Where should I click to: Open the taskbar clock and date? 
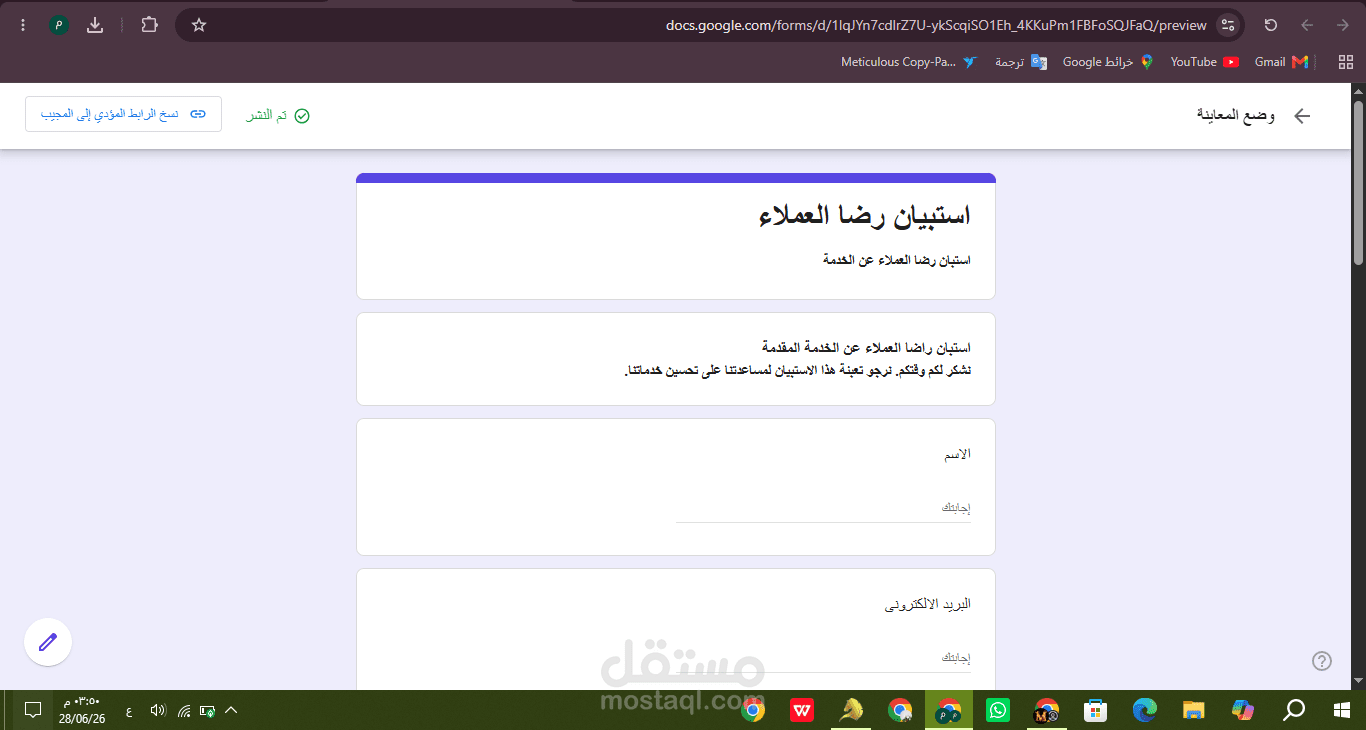click(x=81, y=710)
